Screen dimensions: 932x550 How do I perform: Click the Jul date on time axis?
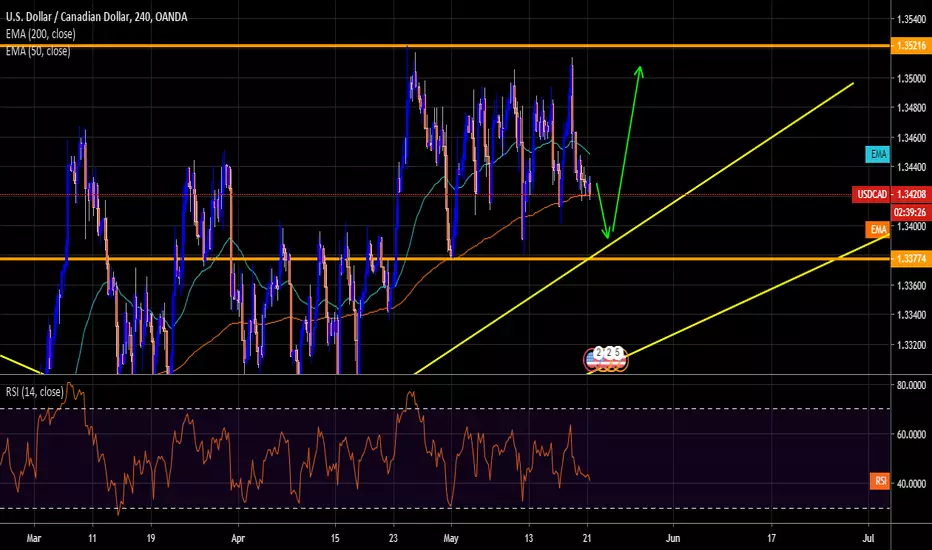coord(868,538)
